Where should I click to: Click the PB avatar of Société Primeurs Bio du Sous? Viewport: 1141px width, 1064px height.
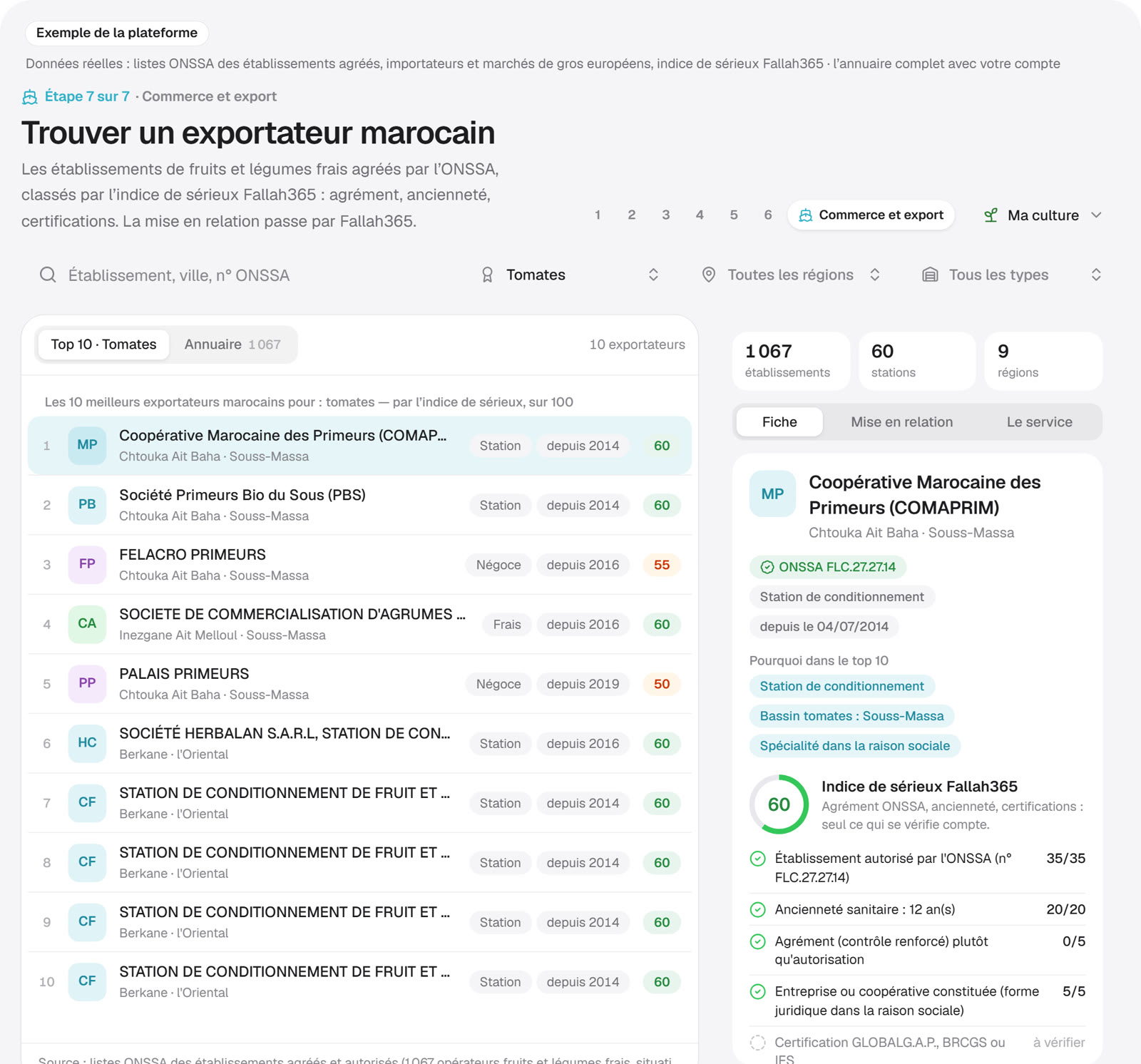[87, 505]
